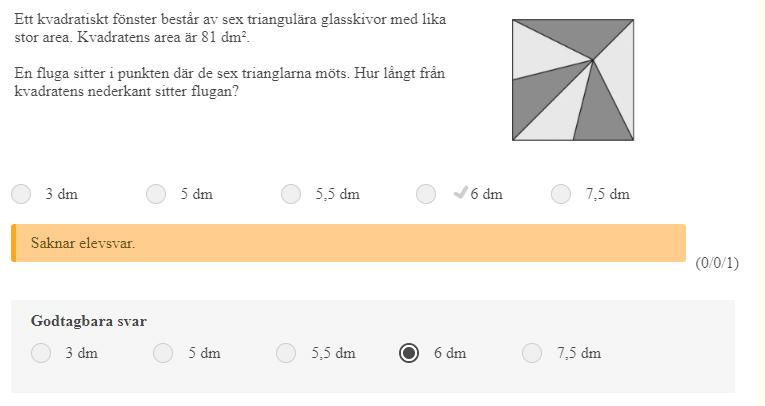Screen dimensions: 765x406
Task: Choose '5 dm' under Godtagbara svar
Action: point(163,353)
